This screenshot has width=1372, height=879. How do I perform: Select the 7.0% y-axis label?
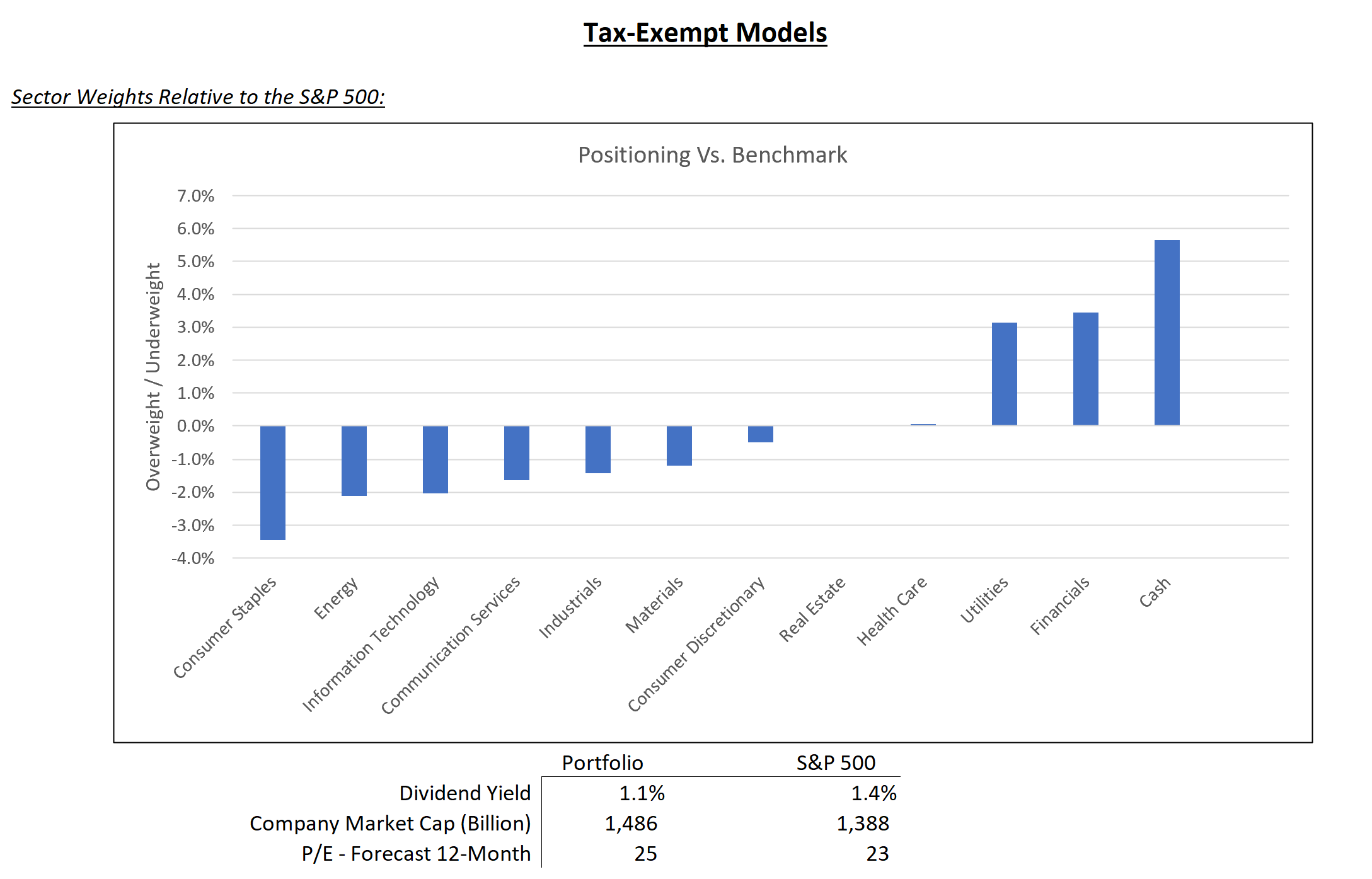[x=195, y=196]
